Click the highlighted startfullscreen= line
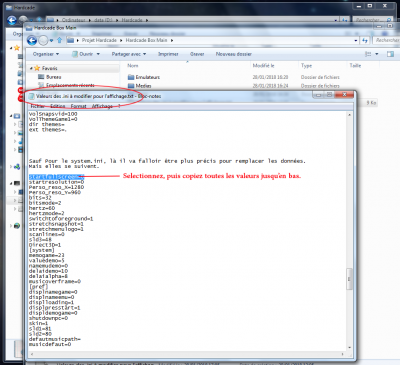Viewport: 400px width, 365px height. click(x=56, y=177)
